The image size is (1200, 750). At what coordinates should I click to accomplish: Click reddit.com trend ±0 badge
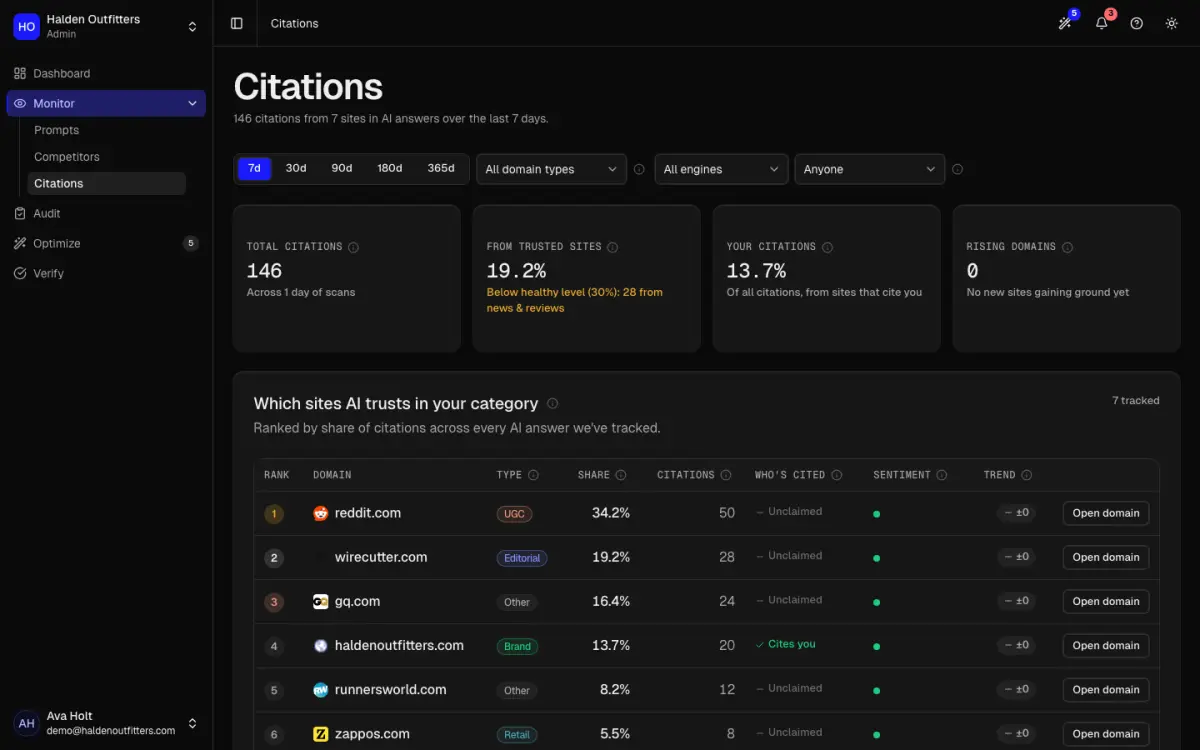pyautogui.click(x=1016, y=513)
